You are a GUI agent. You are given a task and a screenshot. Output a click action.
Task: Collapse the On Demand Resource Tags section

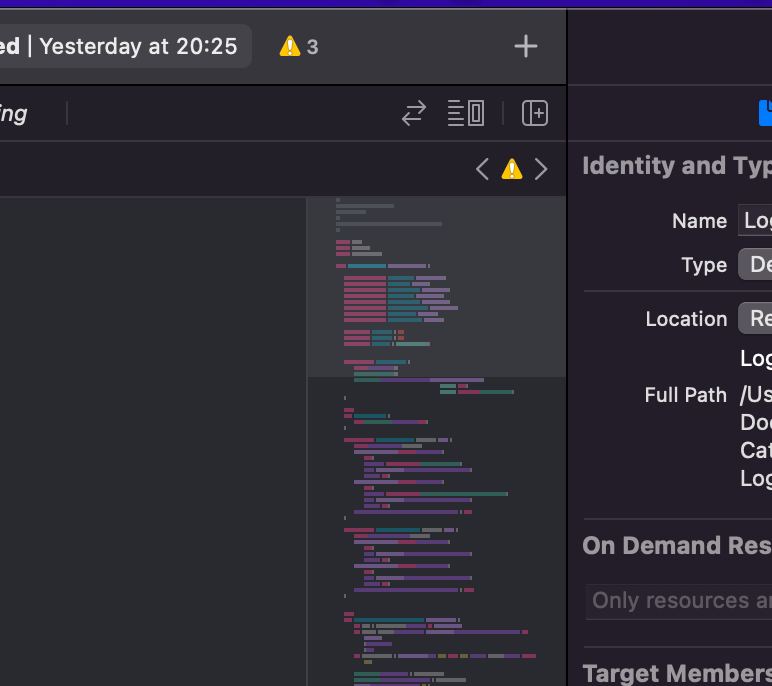(x=676, y=546)
